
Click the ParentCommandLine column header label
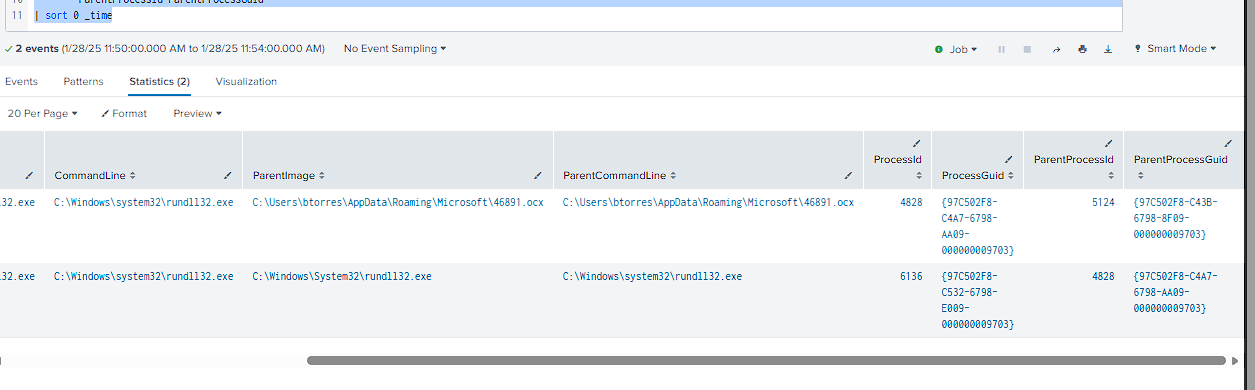(x=614, y=176)
